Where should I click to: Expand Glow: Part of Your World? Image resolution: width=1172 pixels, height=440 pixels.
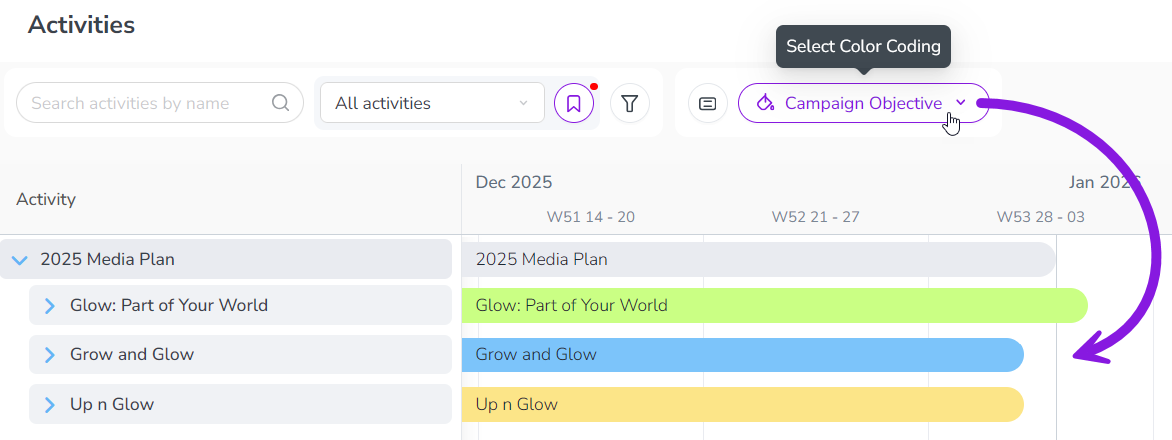coord(49,306)
